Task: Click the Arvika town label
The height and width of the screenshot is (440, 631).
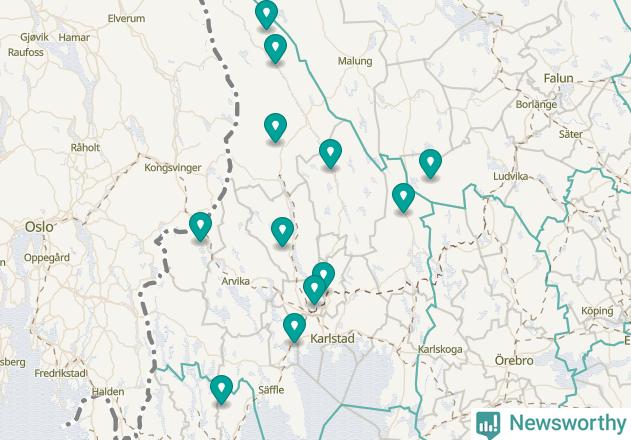Action: pos(235,281)
